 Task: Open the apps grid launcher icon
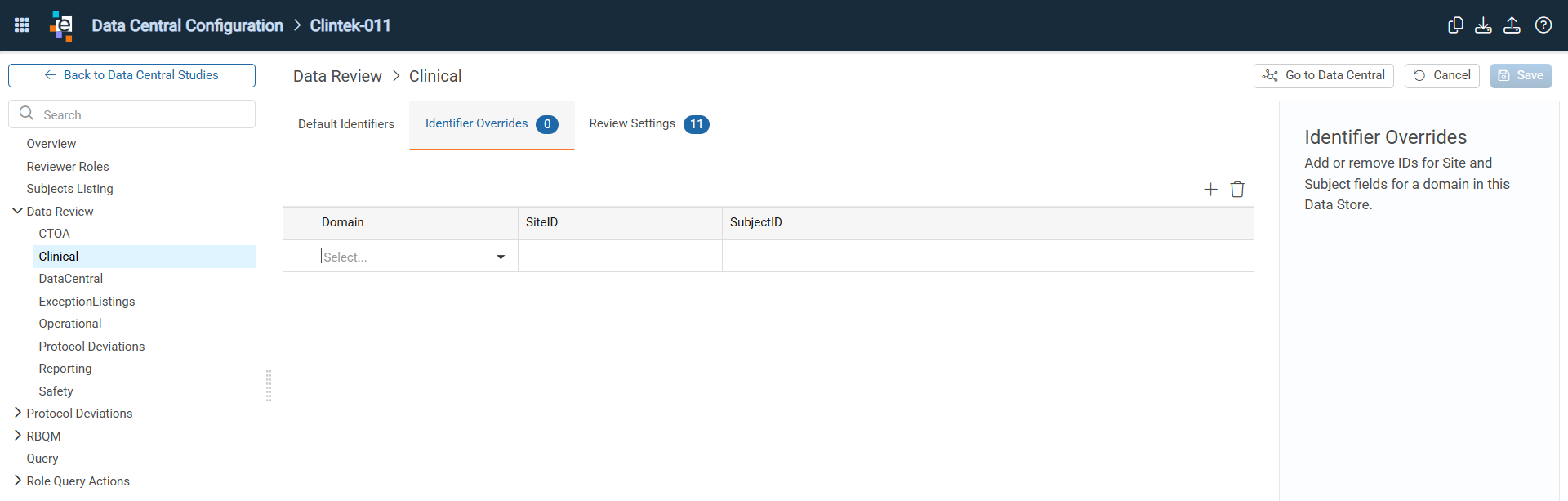click(x=22, y=25)
